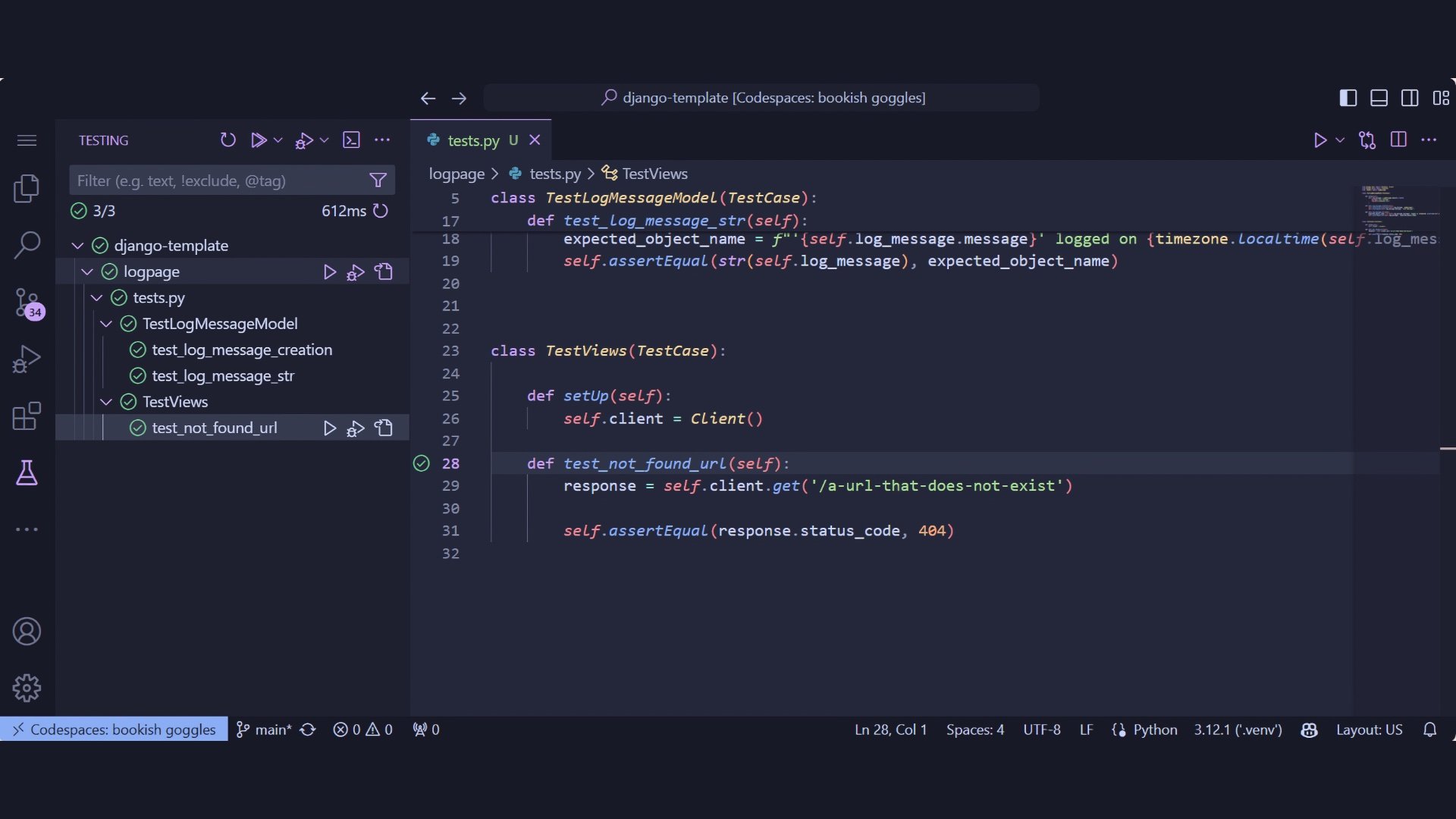Collapse the TestLogMessageModel node
Image resolution: width=1456 pixels, height=819 pixels.
coord(106,324)
